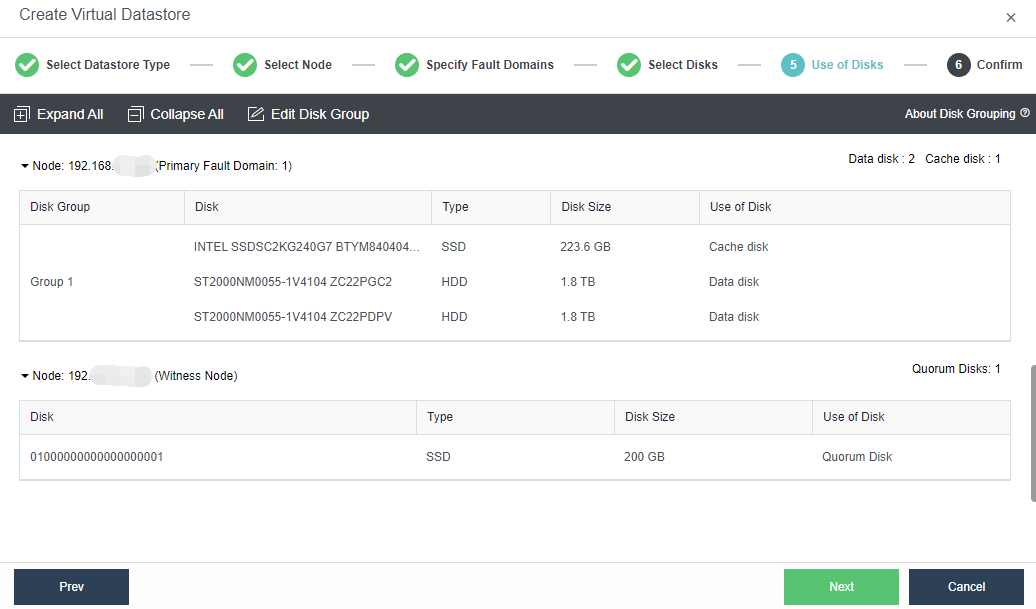
Task: Cancel the datastore creation wizard
Action: click(x=966, y=587)
